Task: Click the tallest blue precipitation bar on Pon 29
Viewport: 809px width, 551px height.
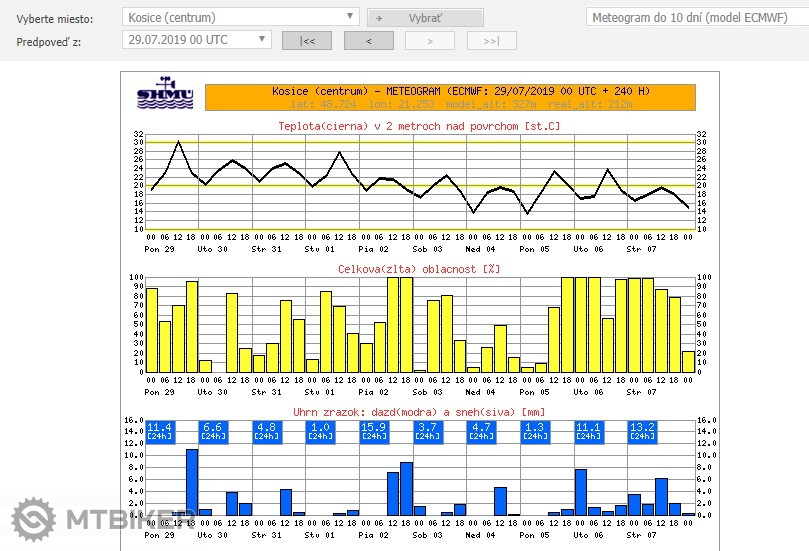Action: [x=192, y=481]
